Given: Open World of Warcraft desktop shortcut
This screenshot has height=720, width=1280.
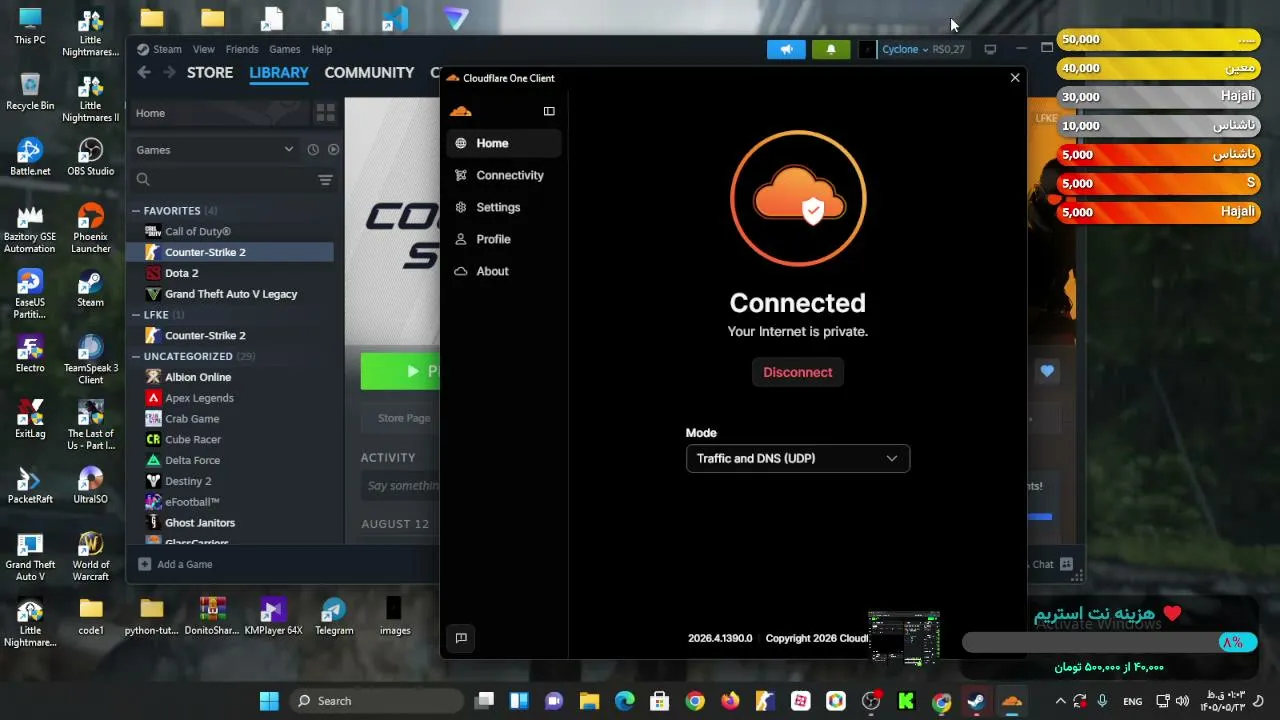Looking at the screenshot, I should pos(90,556).
